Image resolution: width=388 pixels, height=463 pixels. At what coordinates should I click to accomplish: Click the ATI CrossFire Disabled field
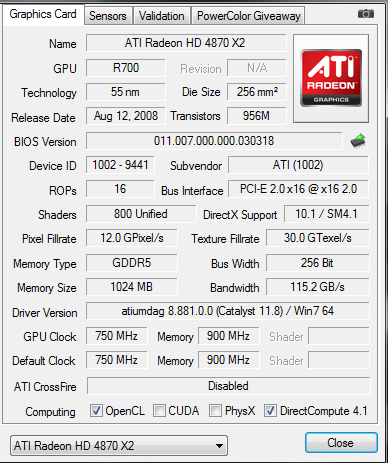tap(228, 386)
